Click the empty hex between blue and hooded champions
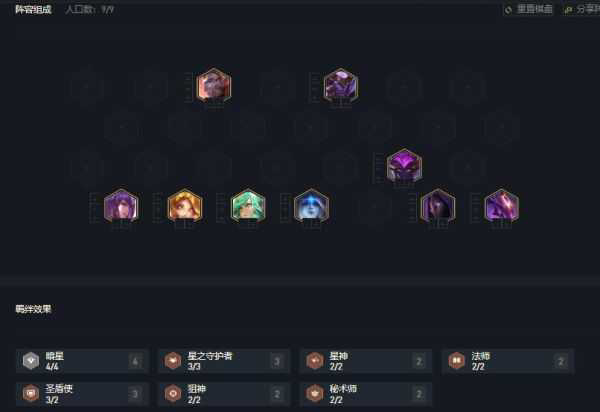 (375, 207)
